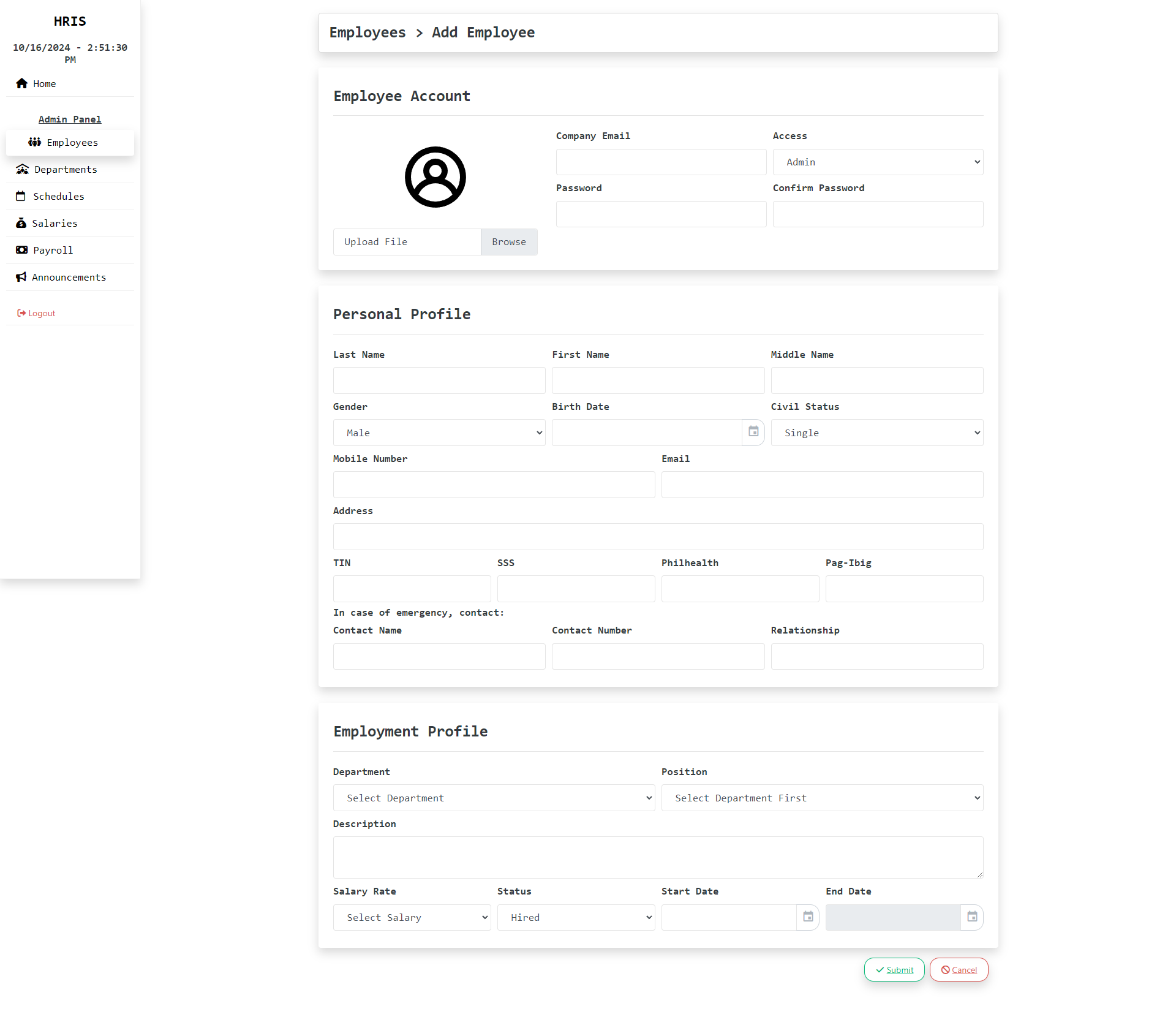Expand the Select Department dropdown

(x=494, y=798)
